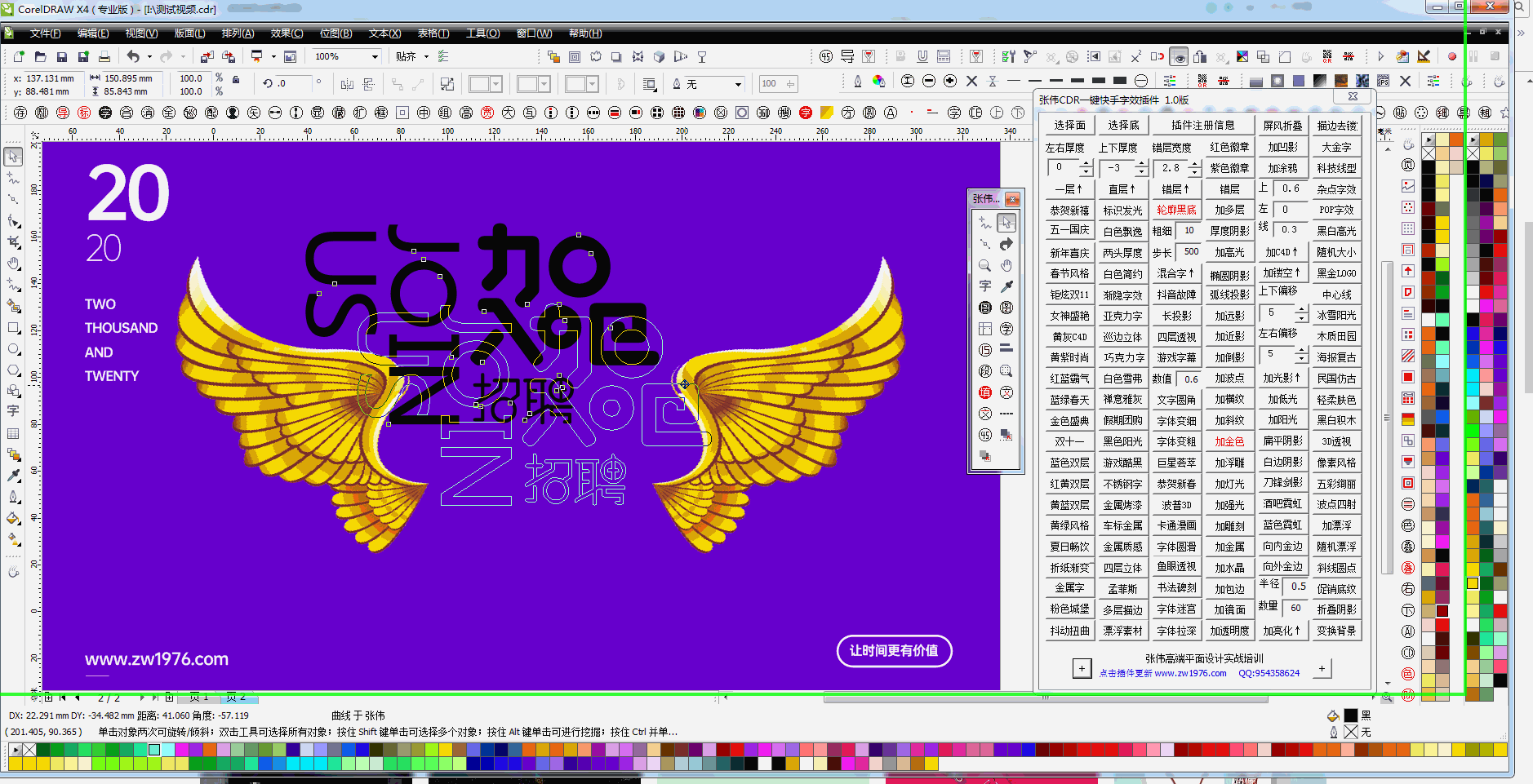The width and height of the screenshot is (1533, 784).
Task: Click the Print icon in standard toolbar
Action: point(104,57)
